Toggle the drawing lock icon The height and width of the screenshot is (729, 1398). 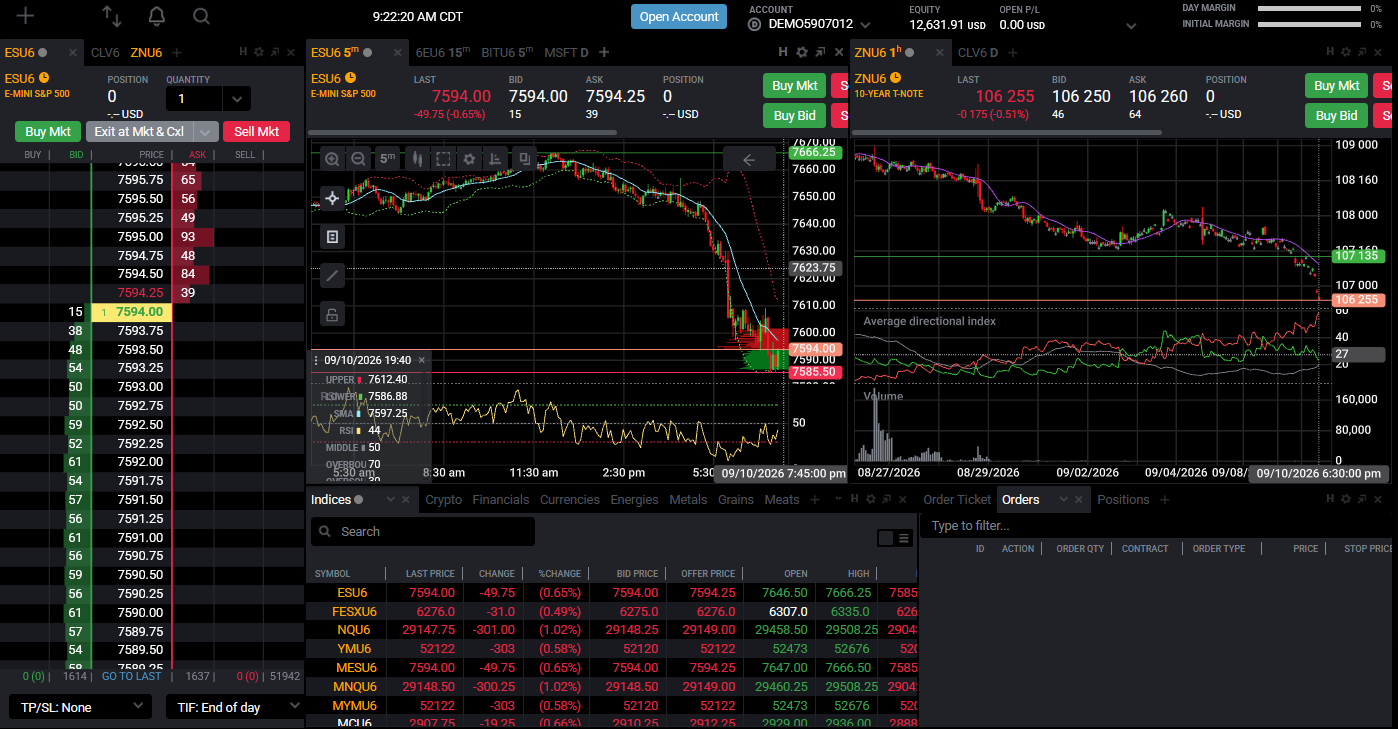(332, 315)
